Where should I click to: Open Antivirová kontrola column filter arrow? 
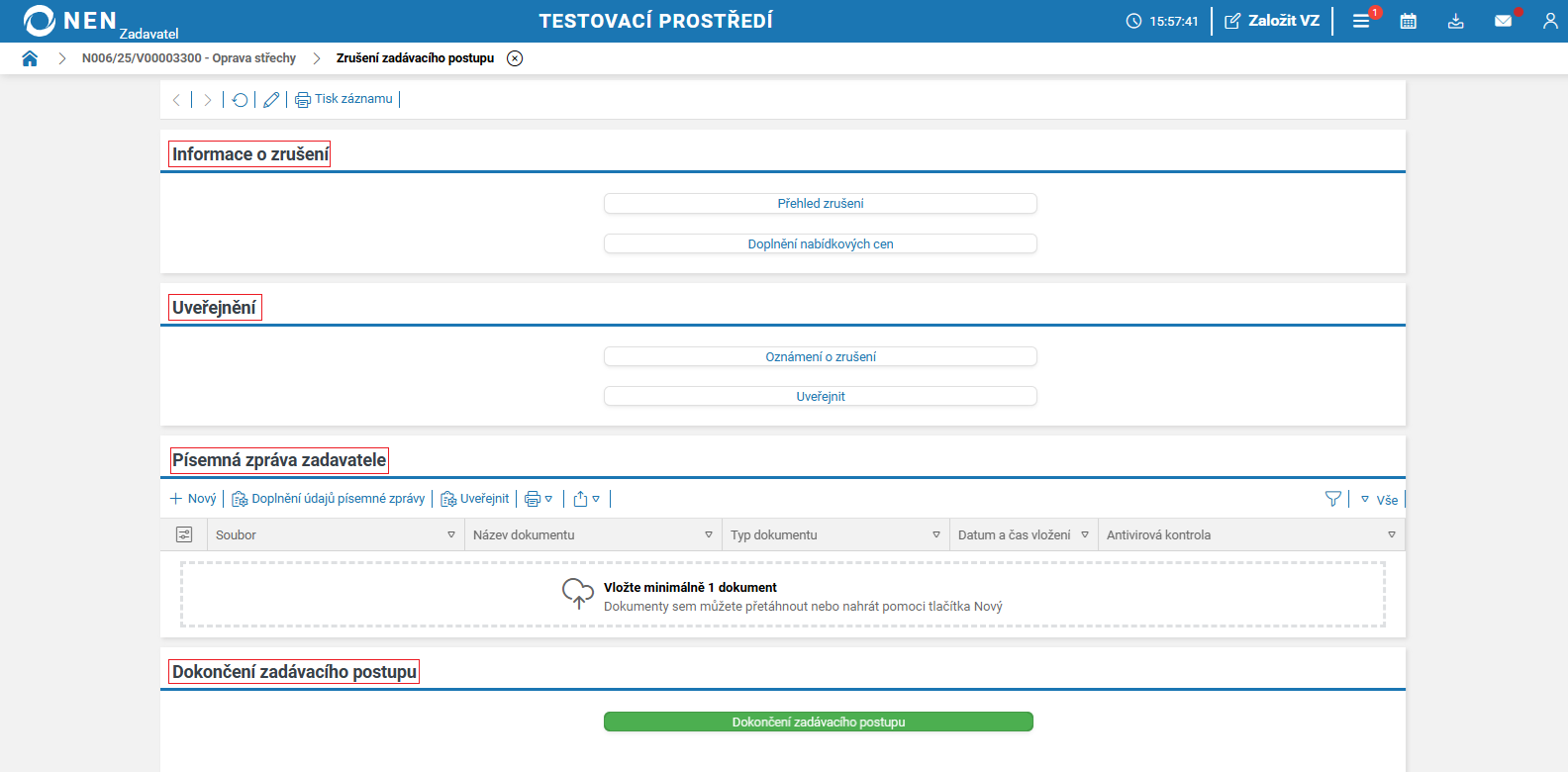click(x=1392, y=534)
